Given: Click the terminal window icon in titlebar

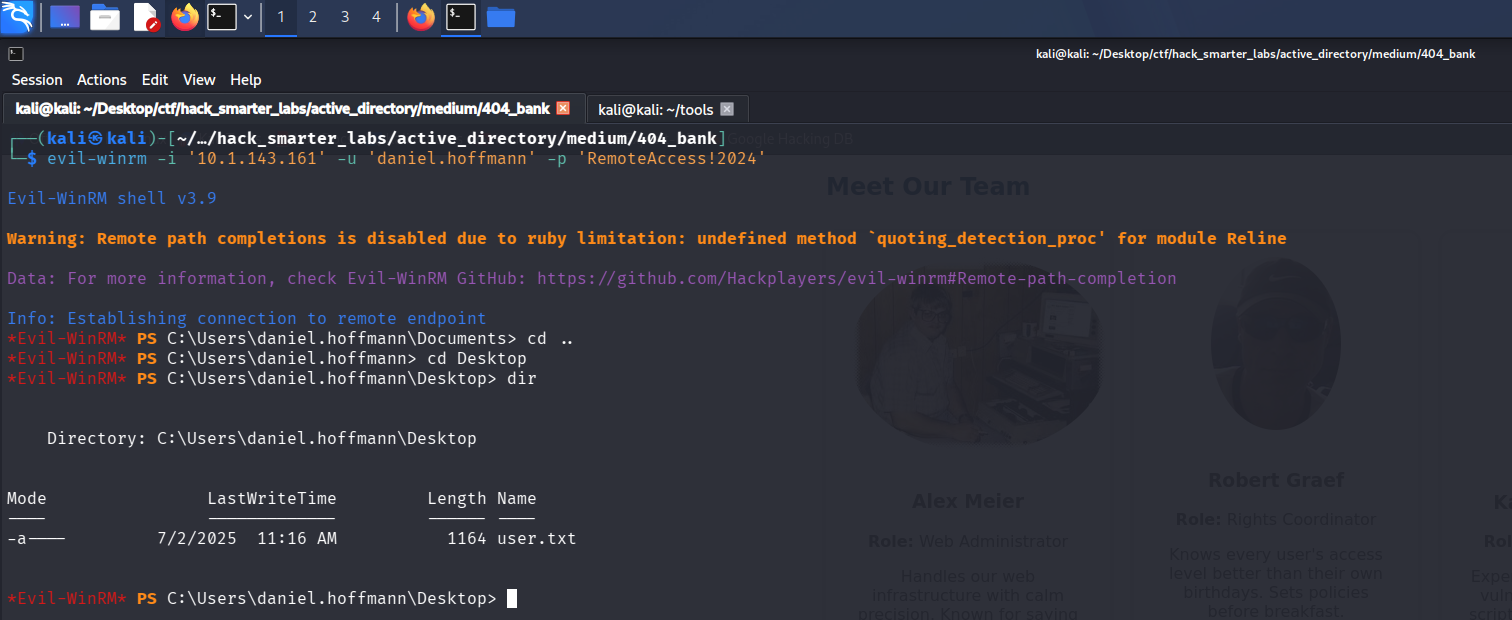Looking at the screenshot, I should tap(16, 54).
